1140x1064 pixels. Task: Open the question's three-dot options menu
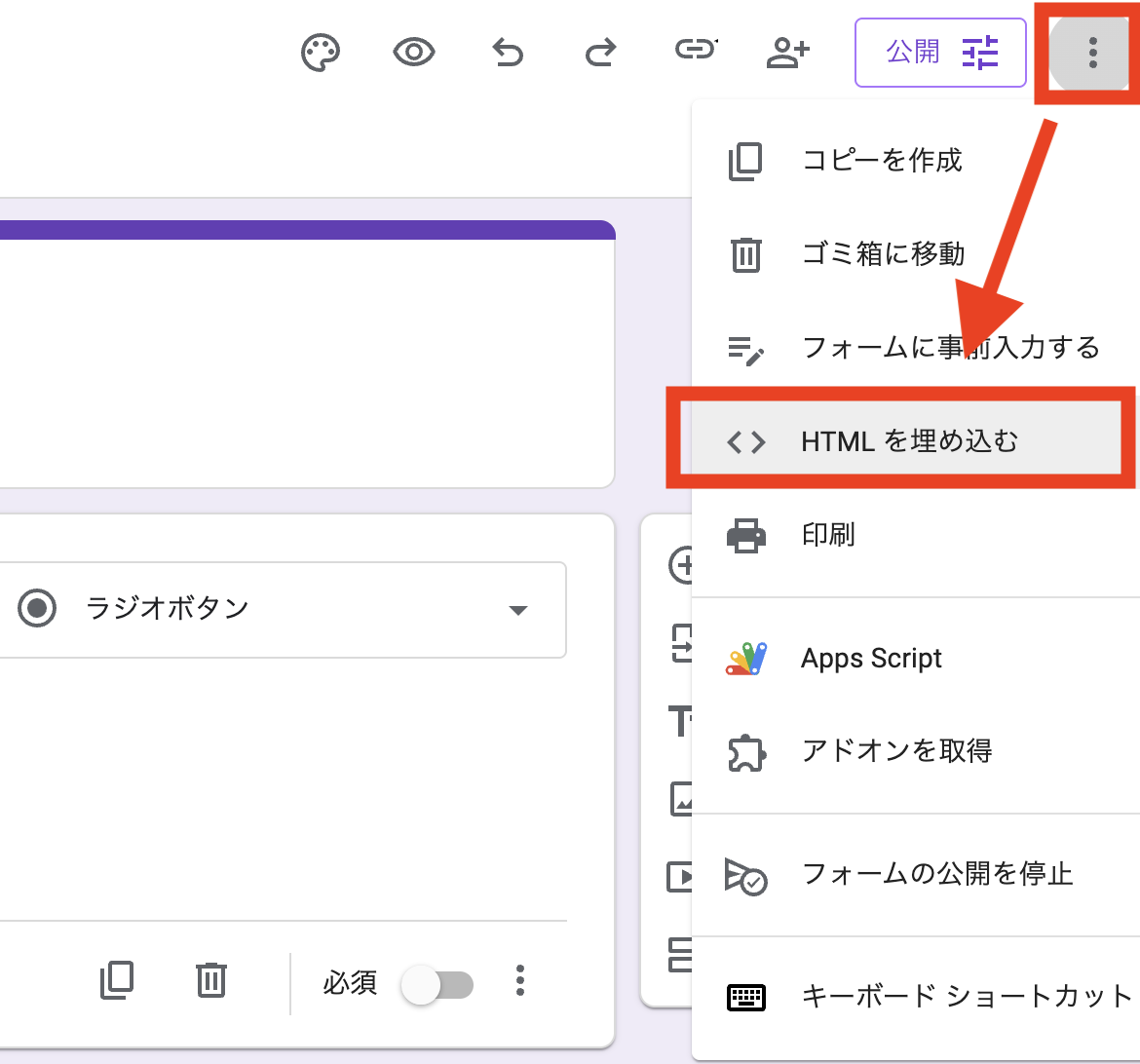click(x=520, y=980)
